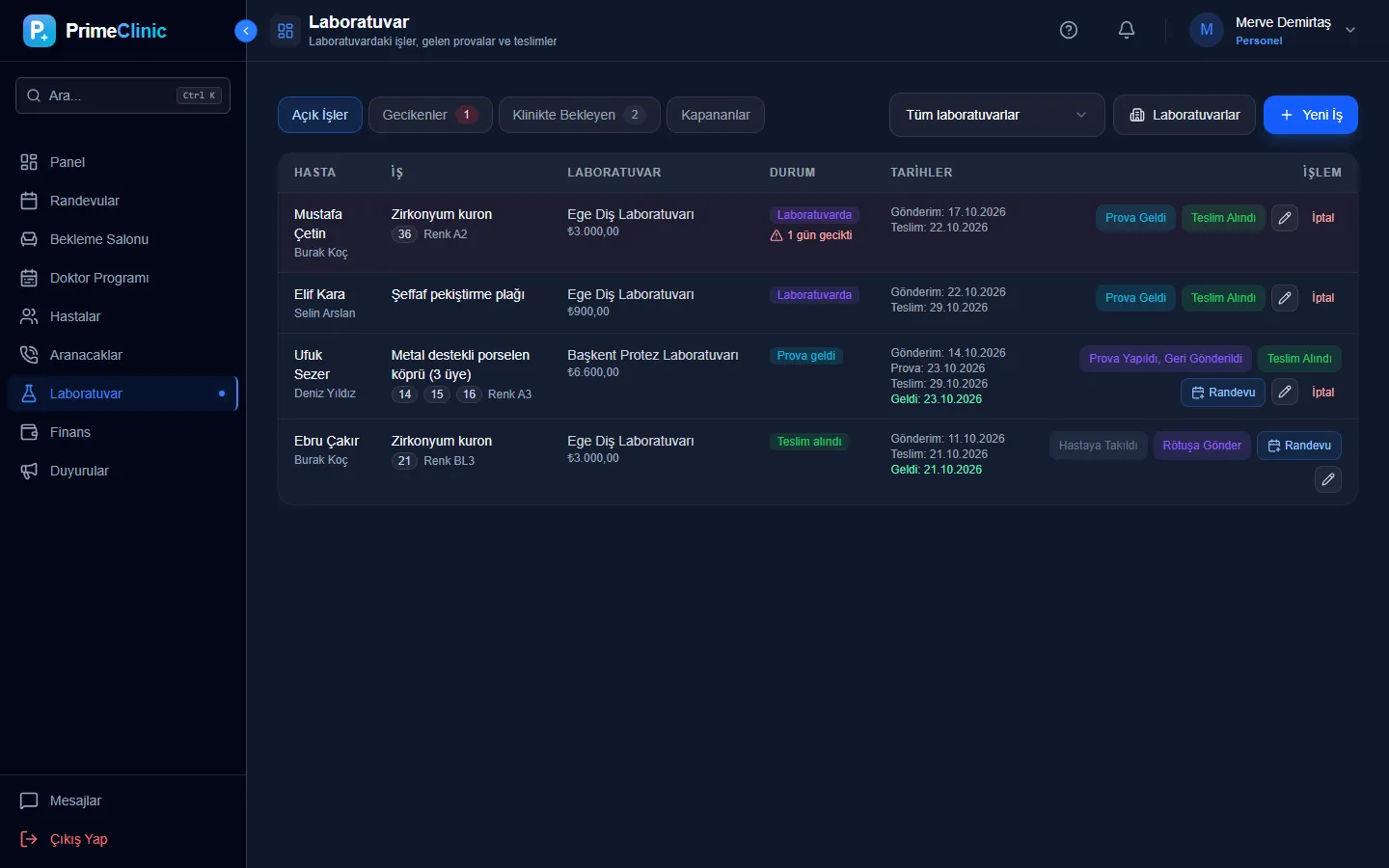Image resolution: width=1389 pixels, height=868 pixels.
Task: Click Randevu button in Ufuk Sezer's row
Action: tap(1223, 393)
